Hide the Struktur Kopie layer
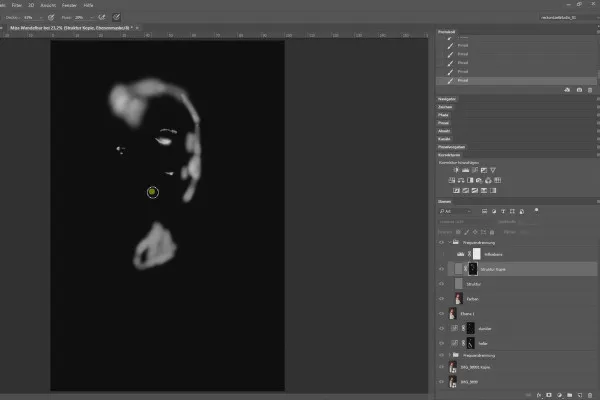 point(441,269)
